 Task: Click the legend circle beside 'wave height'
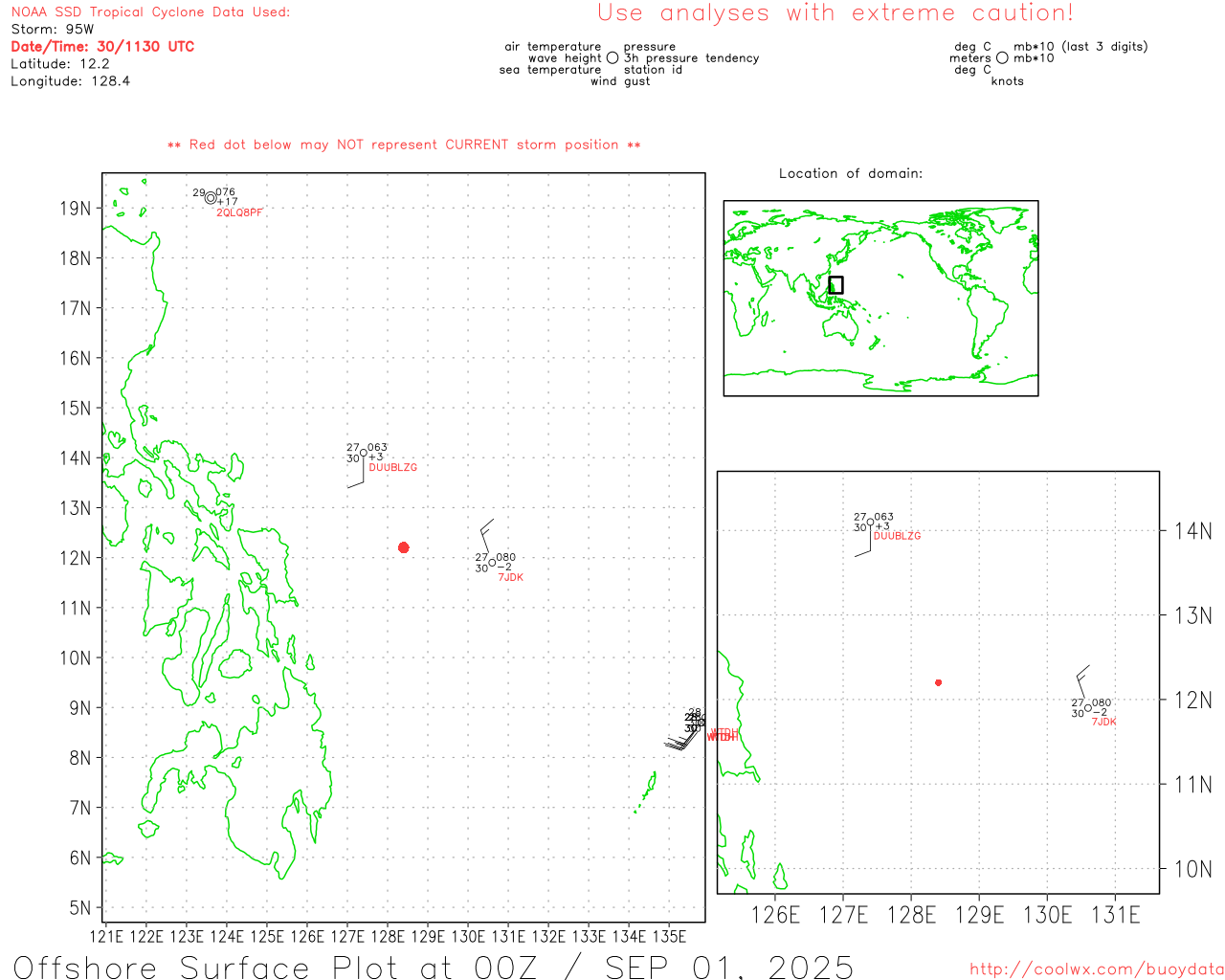612,57
